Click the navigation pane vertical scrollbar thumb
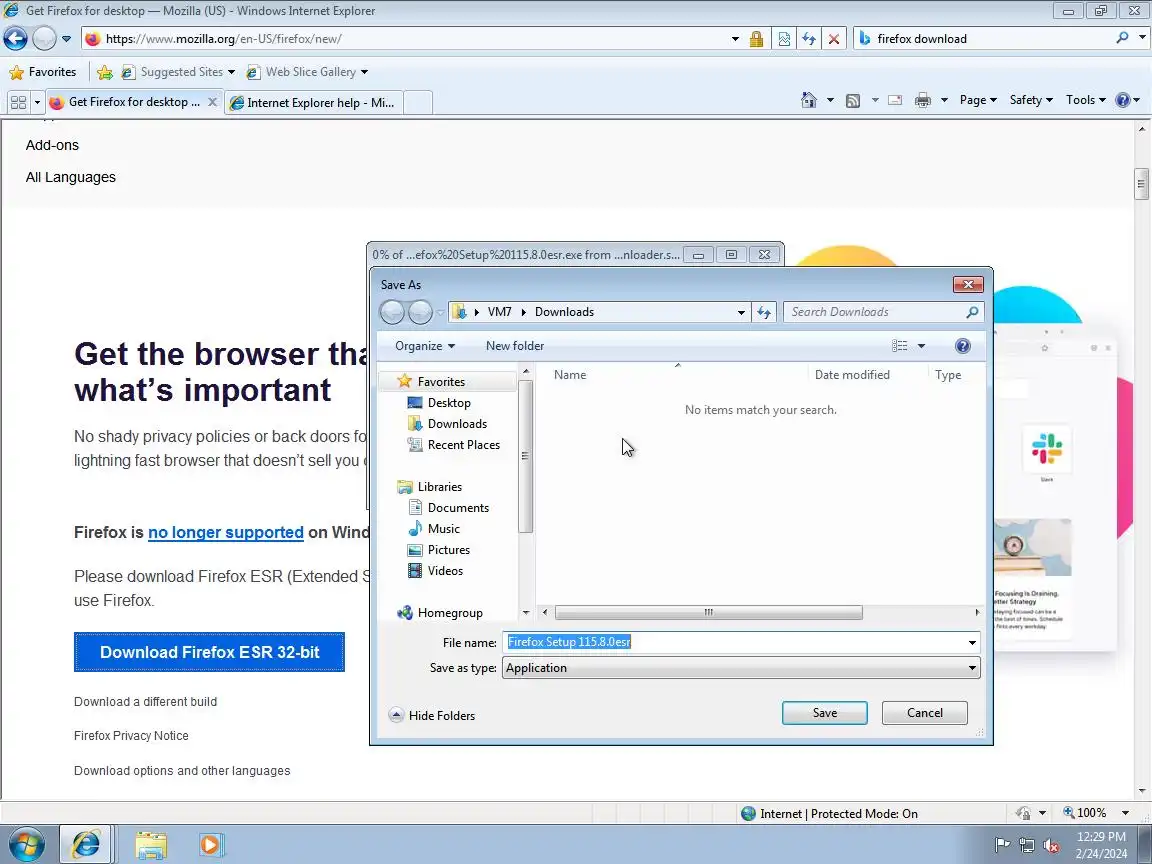Image resolution: width=1152 pixels, height=864 pixels. coord(525,456)
